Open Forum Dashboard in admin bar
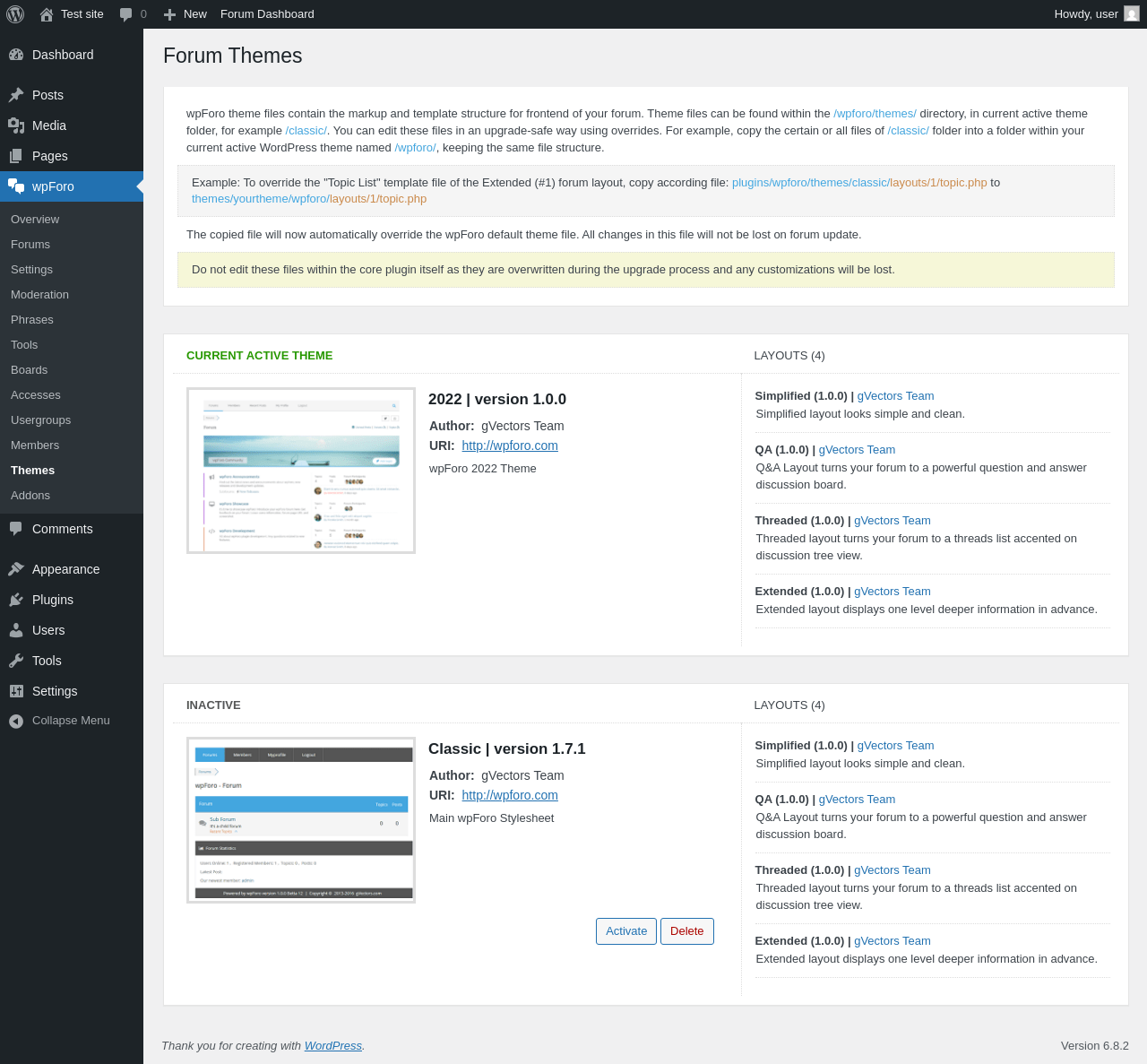The width and height of the screenshot is (1147, 1064). (x=267, y=14)
